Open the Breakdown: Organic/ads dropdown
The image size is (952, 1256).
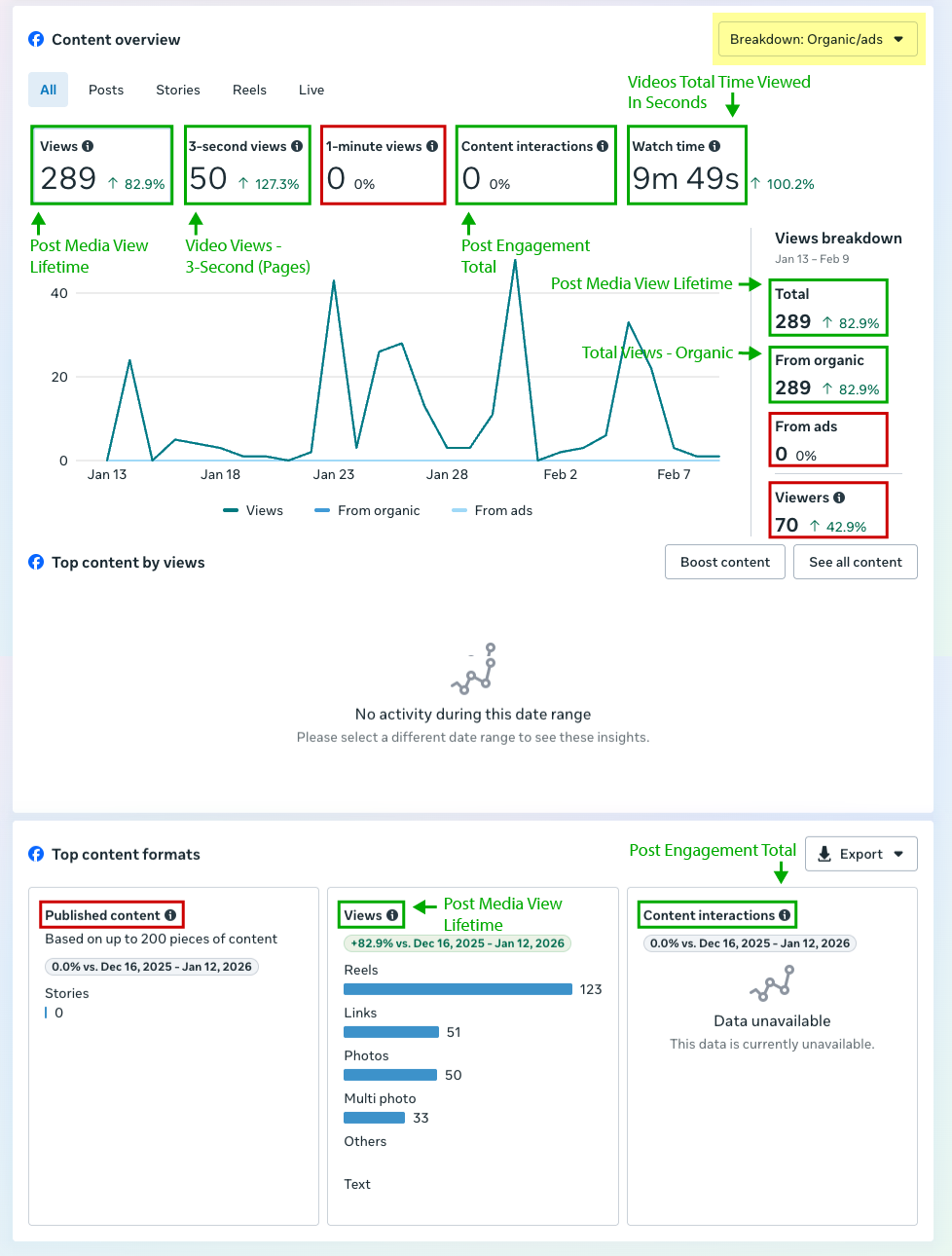(818, 40)
